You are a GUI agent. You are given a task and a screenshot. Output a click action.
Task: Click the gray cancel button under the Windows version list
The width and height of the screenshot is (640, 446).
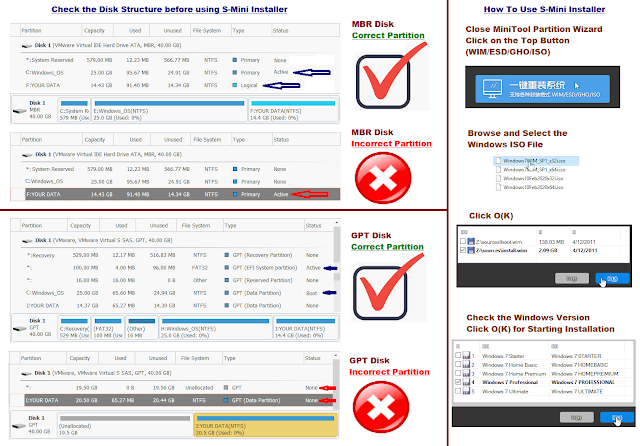pyautogui.click(x=576, y=417)
